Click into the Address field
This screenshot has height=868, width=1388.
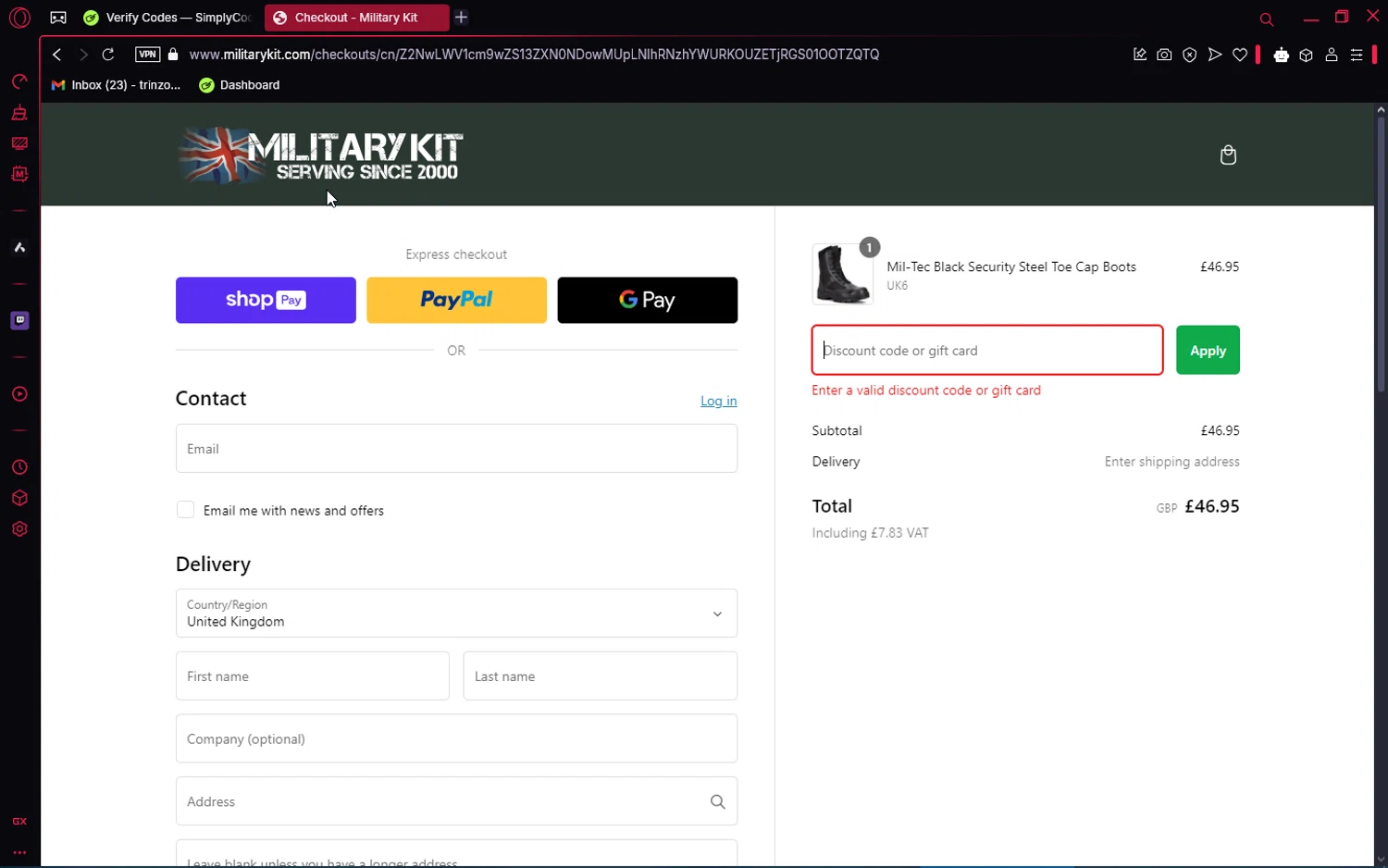click(456, 801)
